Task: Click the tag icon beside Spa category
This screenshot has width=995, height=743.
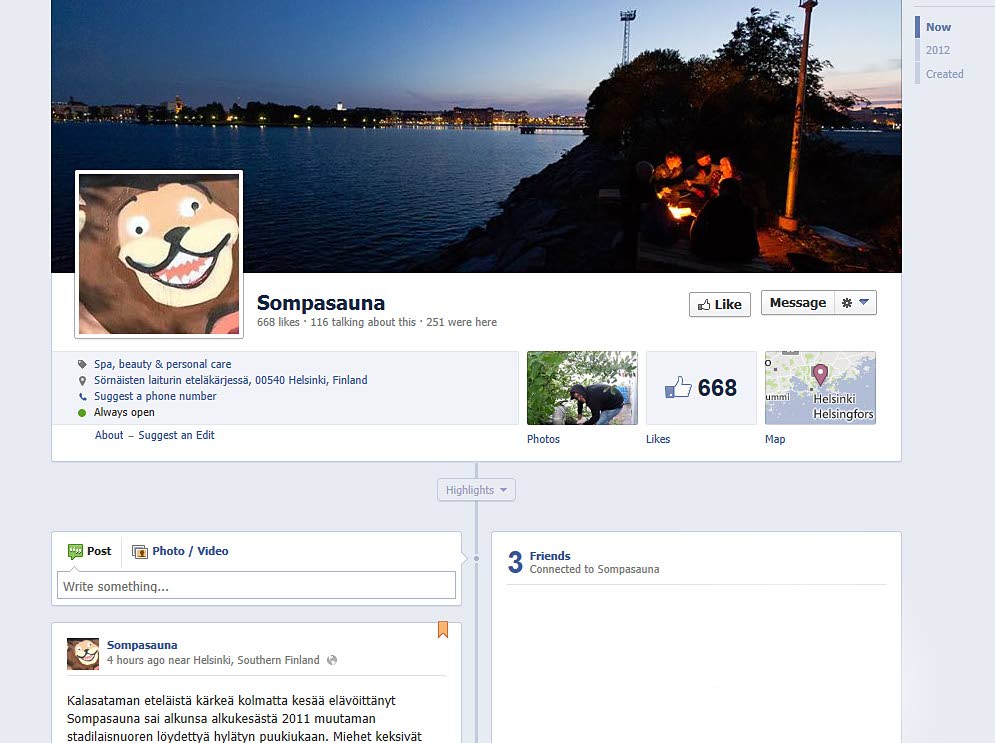Action: (82, 364)
